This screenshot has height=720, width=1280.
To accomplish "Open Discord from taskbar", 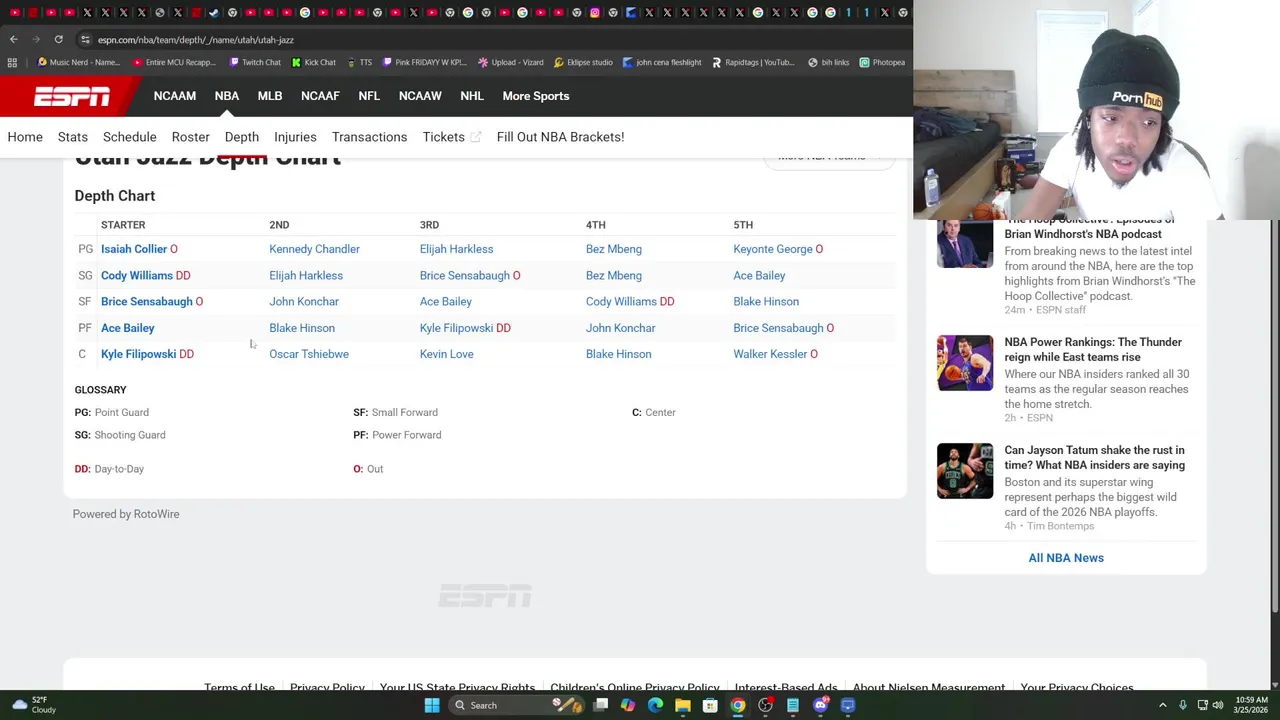I will pyautogui.click(x=820, y=705).
